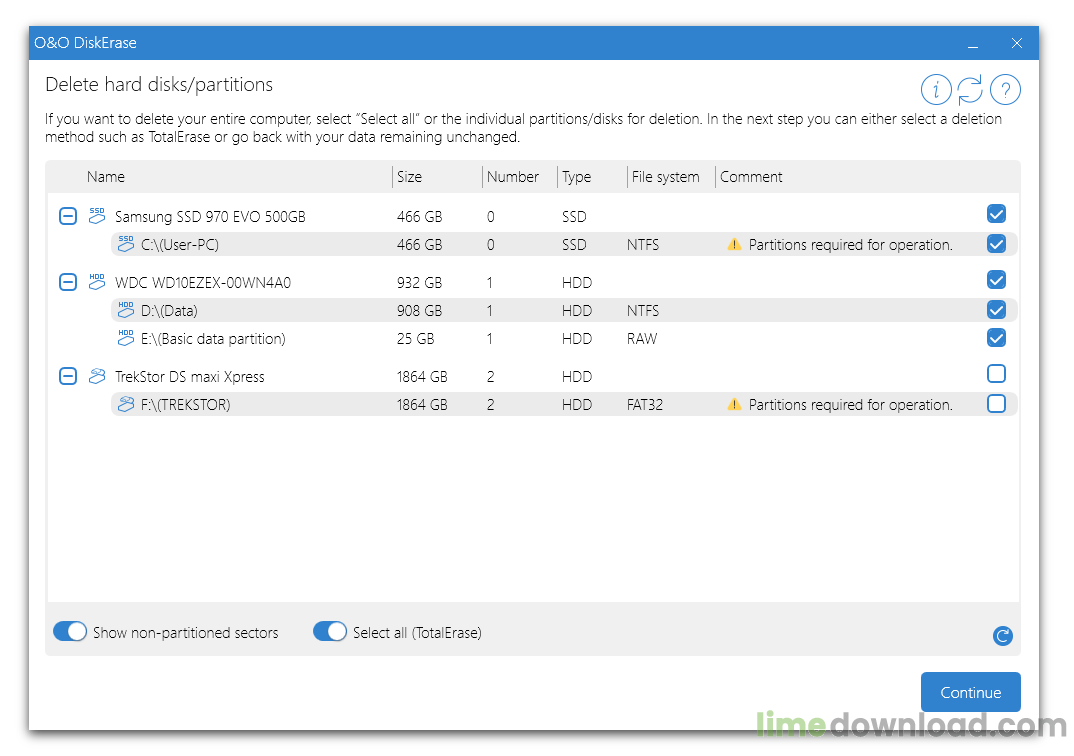Turn off Show non-partitioned sectors toggle
Screen dimensions: 1074x756
[70, 631]
